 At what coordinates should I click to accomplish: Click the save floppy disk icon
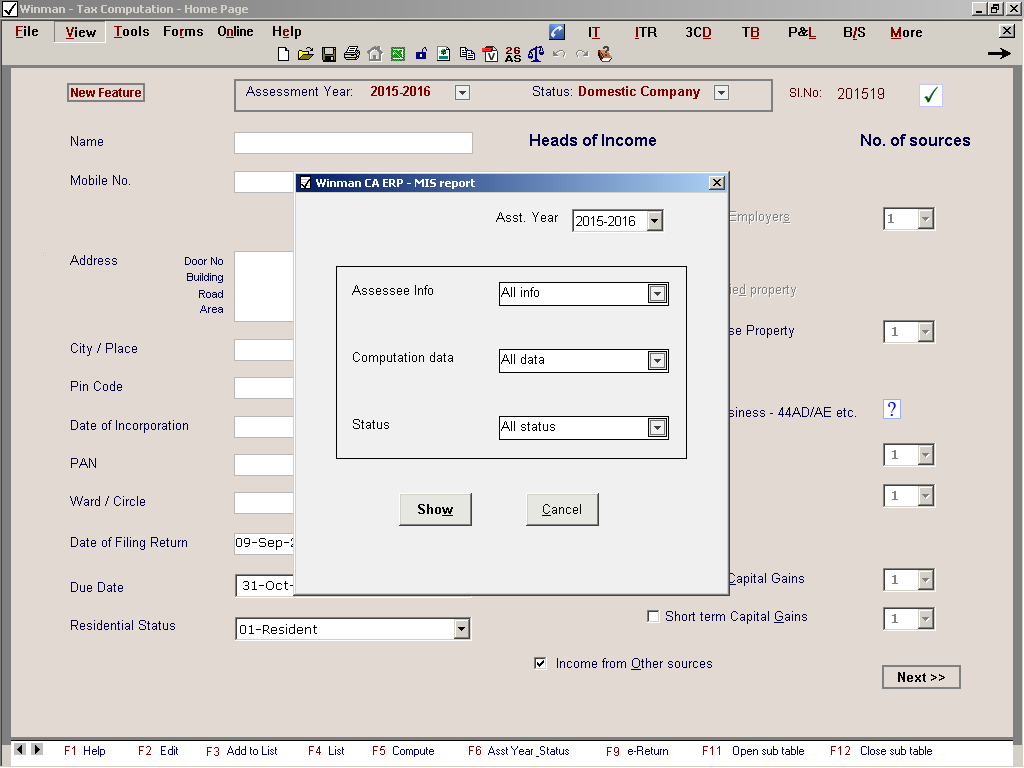pyautogui.click(x=328, y=54)
